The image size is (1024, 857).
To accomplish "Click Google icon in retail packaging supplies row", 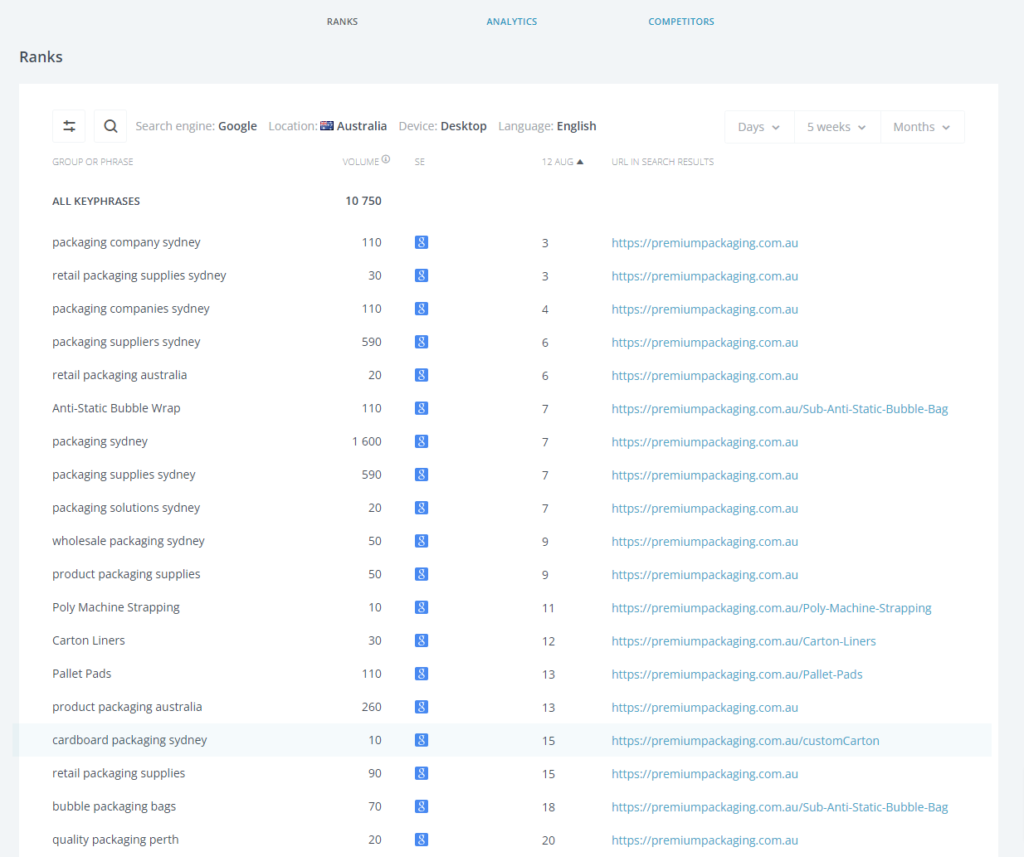I will (x=421, y=773).
